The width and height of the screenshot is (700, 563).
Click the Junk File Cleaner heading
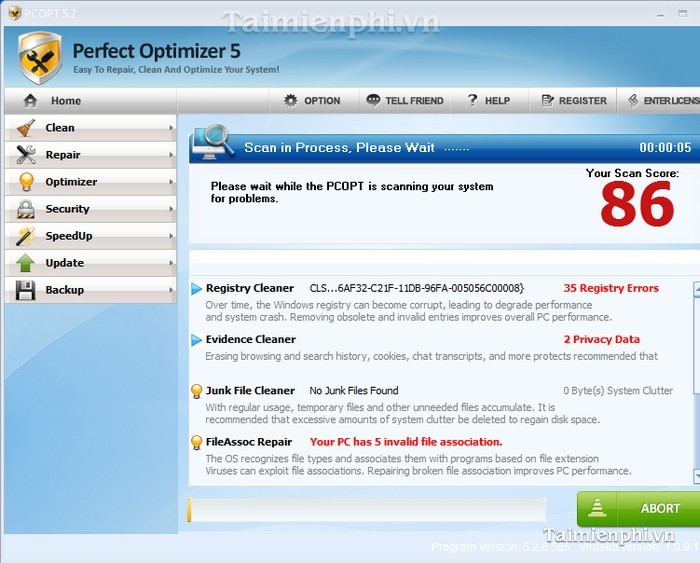250,391
